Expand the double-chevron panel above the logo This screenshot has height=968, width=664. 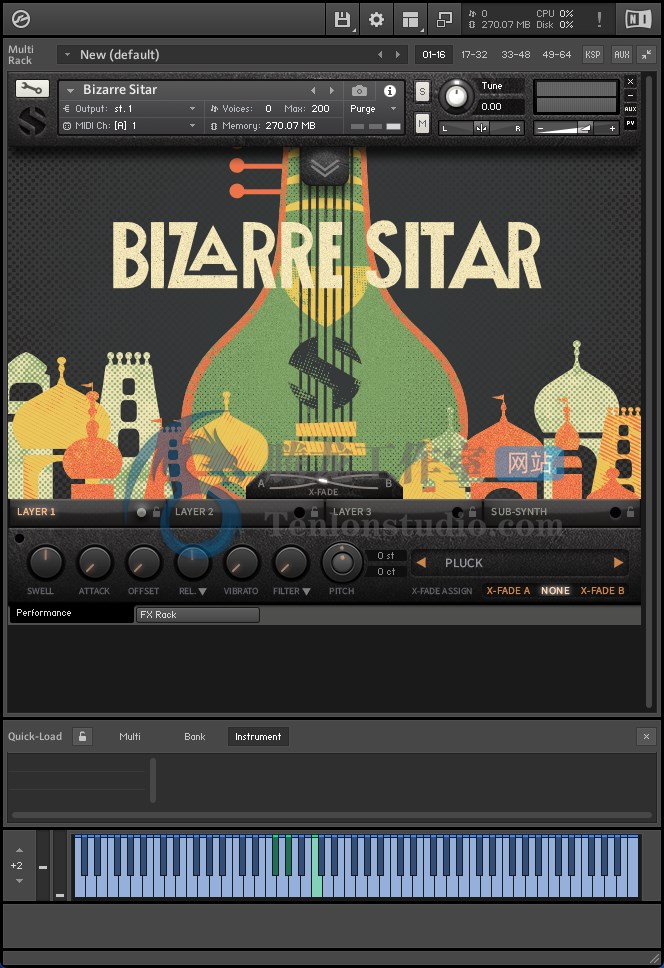point(325,166)
